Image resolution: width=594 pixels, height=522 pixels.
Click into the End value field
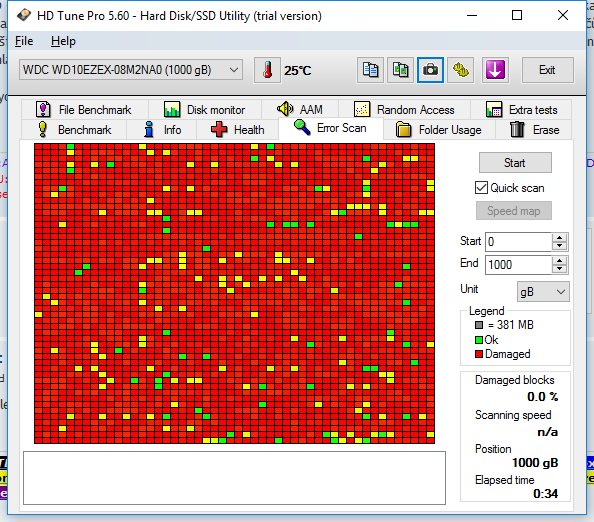tap(518, 264)
